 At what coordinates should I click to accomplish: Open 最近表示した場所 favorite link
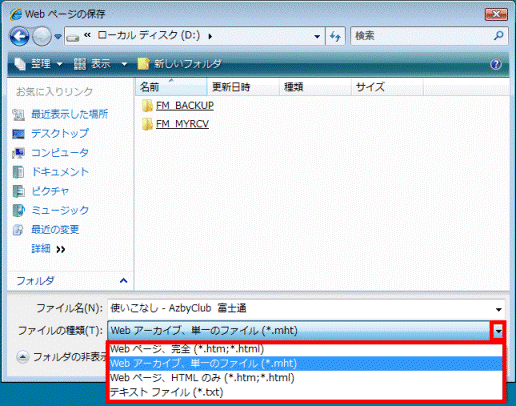(70, 114)
